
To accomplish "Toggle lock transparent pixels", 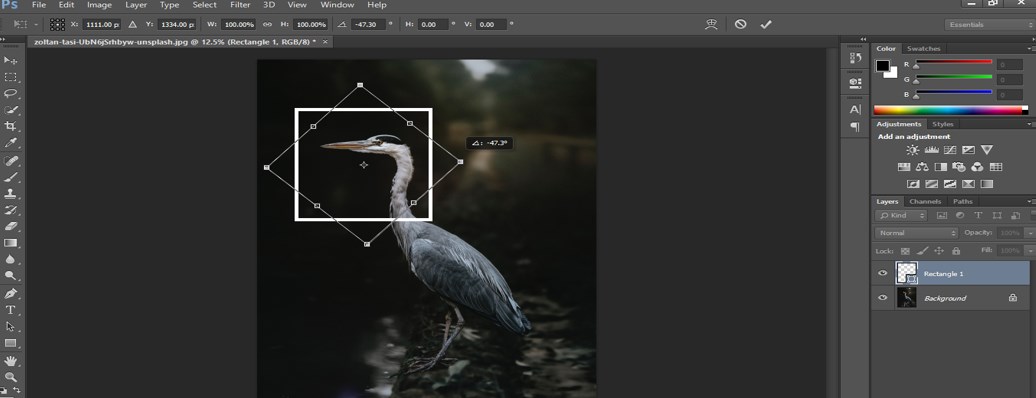I will tap(906, 251).
